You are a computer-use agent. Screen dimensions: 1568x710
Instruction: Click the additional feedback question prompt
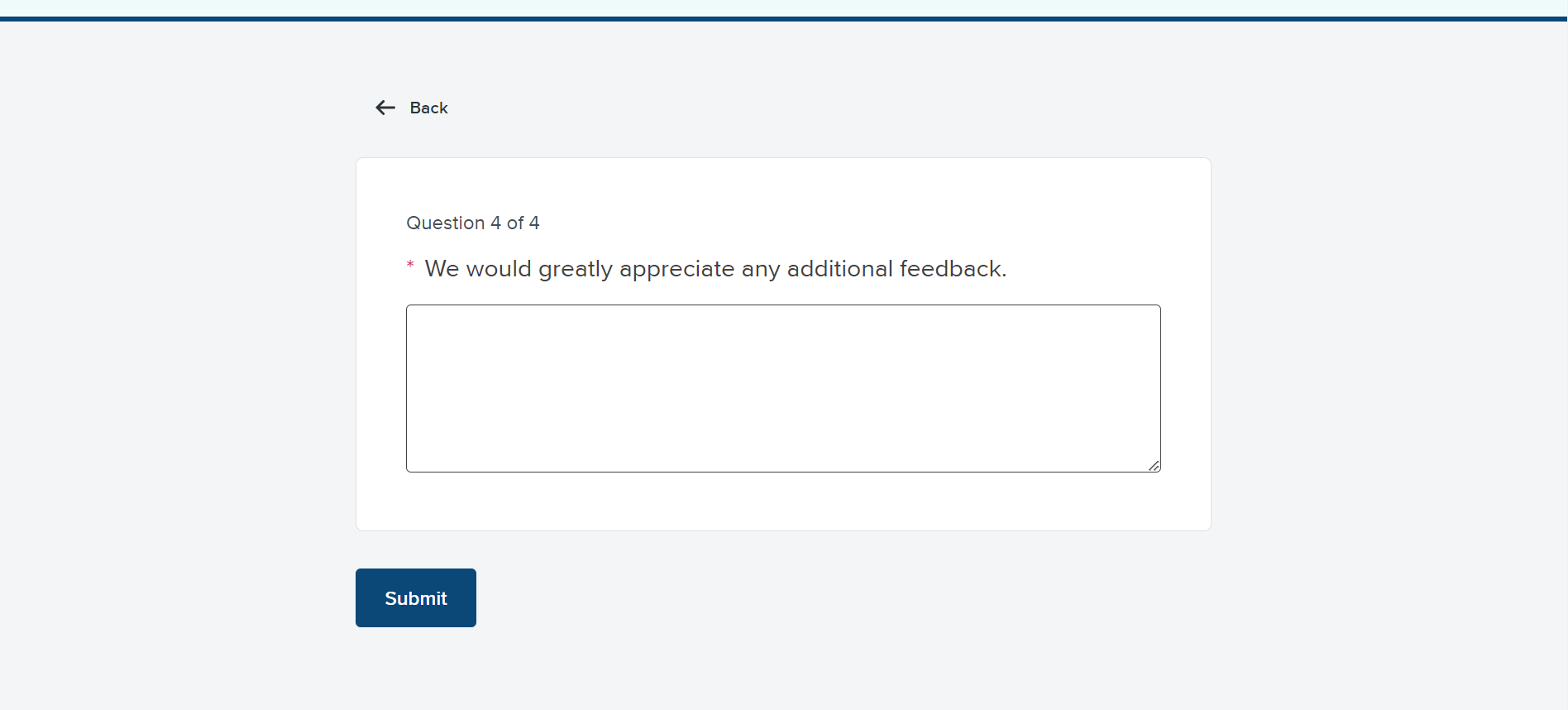(x=715, y=269)
